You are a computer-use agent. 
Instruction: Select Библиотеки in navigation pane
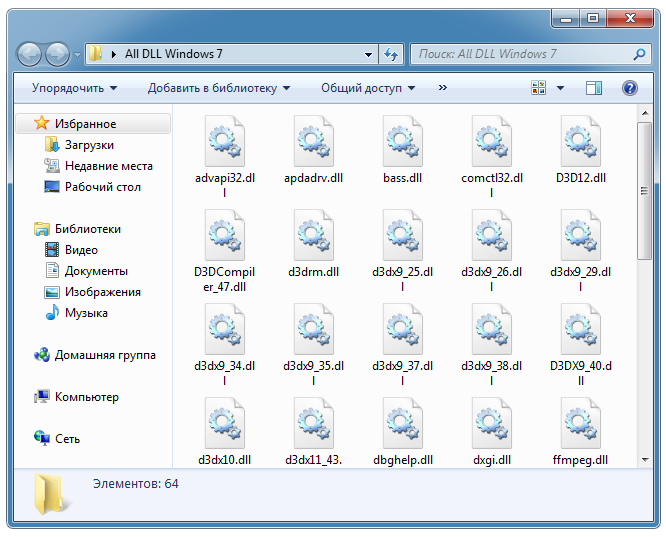(x=77, y=229)
